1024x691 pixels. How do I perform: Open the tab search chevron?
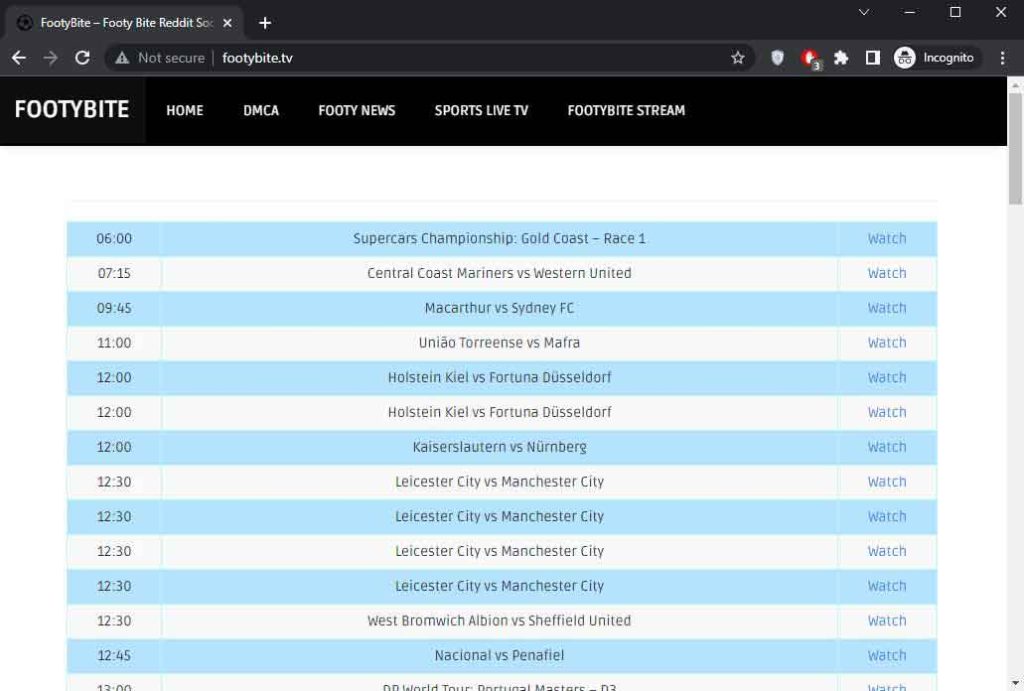pyautogui.click(x=863, y=12)
